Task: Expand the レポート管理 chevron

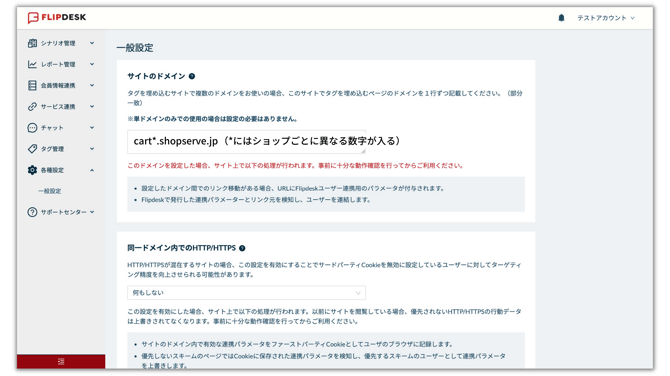Action: point(92,64)
